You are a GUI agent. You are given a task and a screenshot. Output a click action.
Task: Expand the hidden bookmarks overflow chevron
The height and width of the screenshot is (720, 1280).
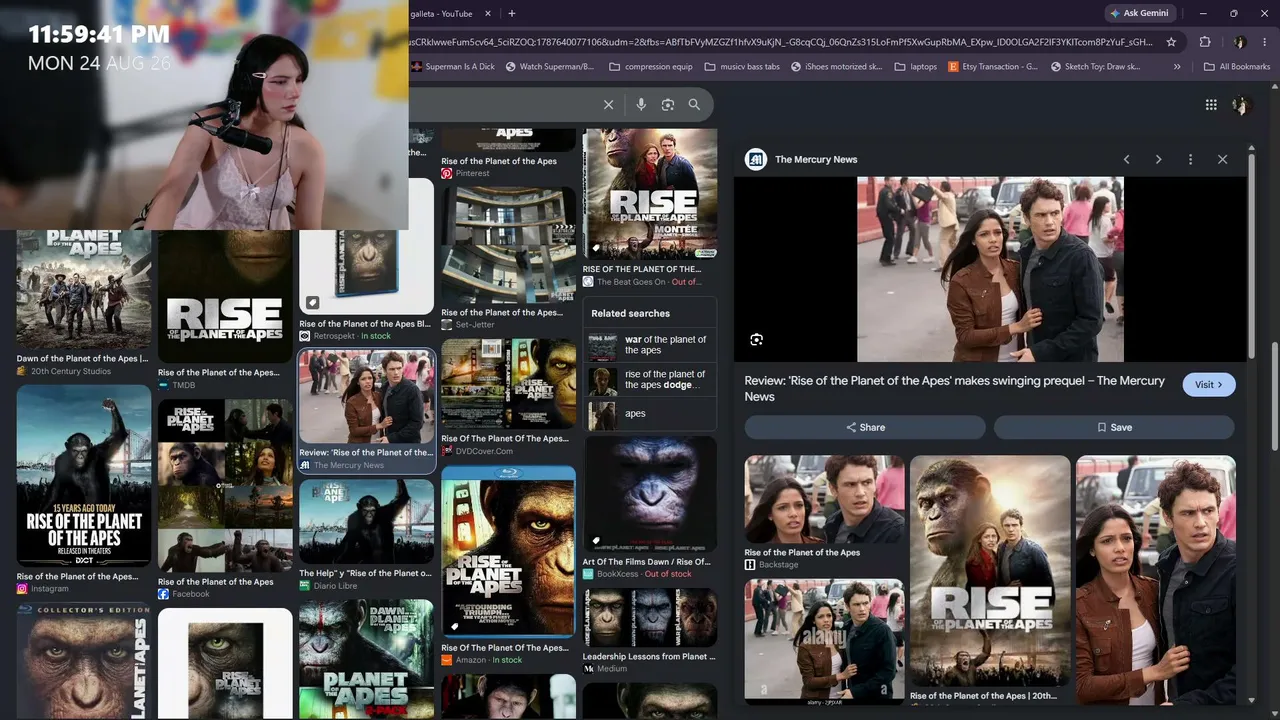(x=1177, y=67)
